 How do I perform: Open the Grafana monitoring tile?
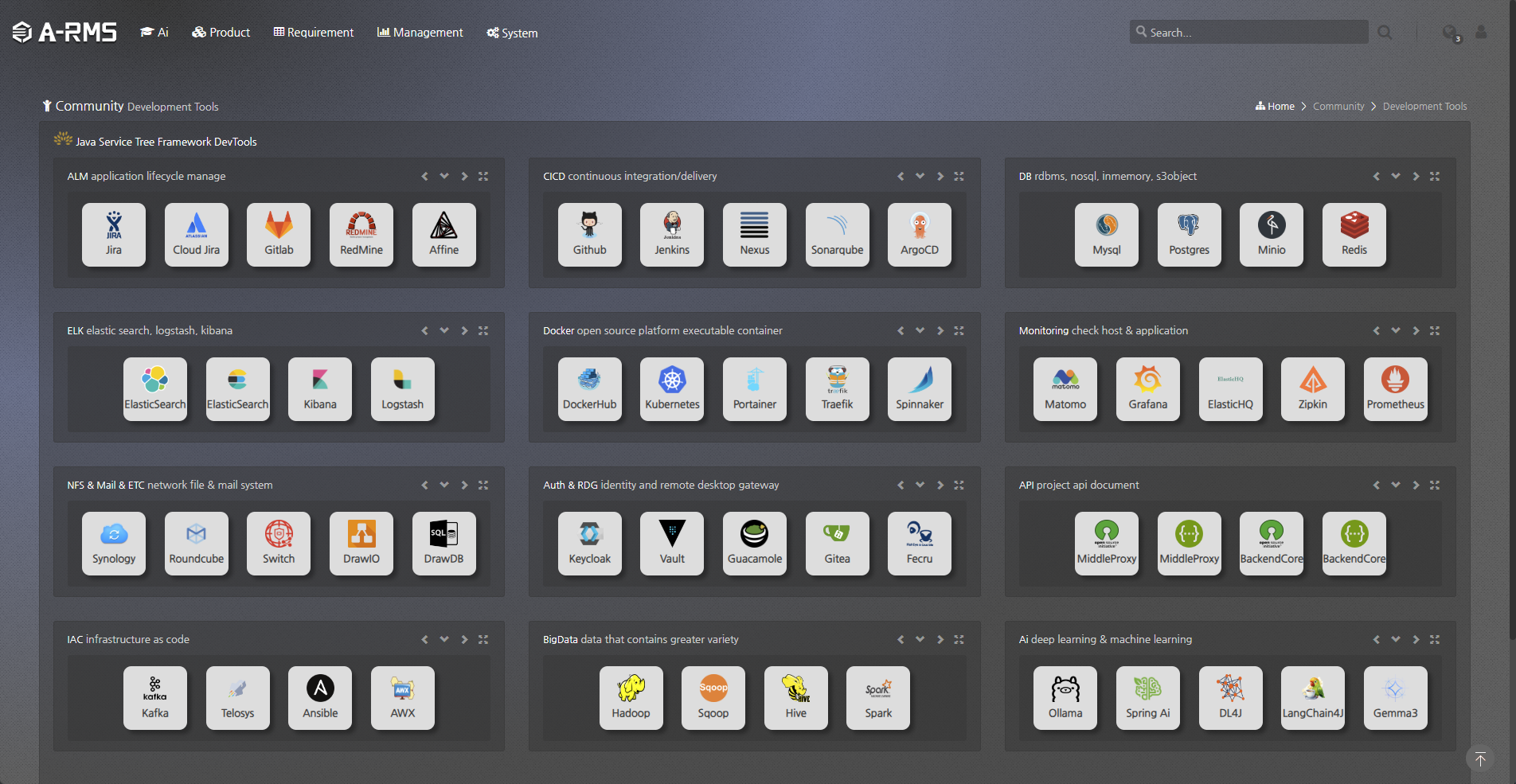tap(1147, 388)
